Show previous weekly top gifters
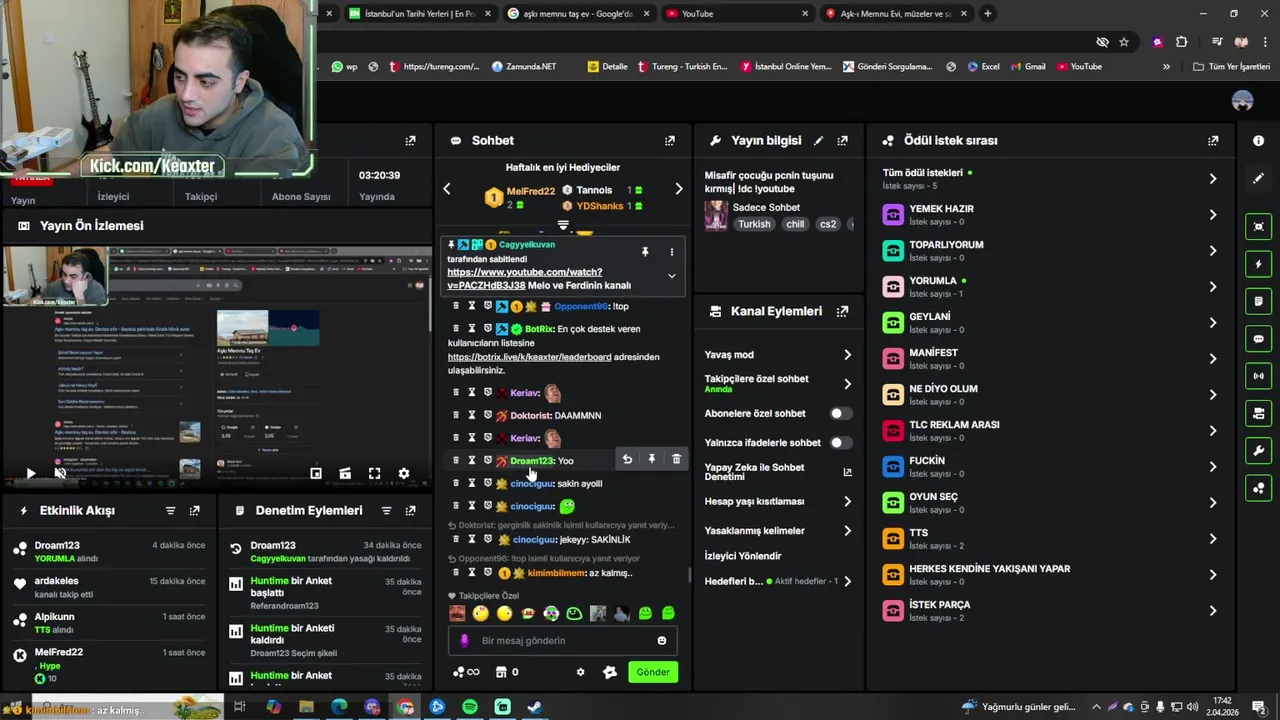Screen dimensions: 1280x720 tap(447, 189)
